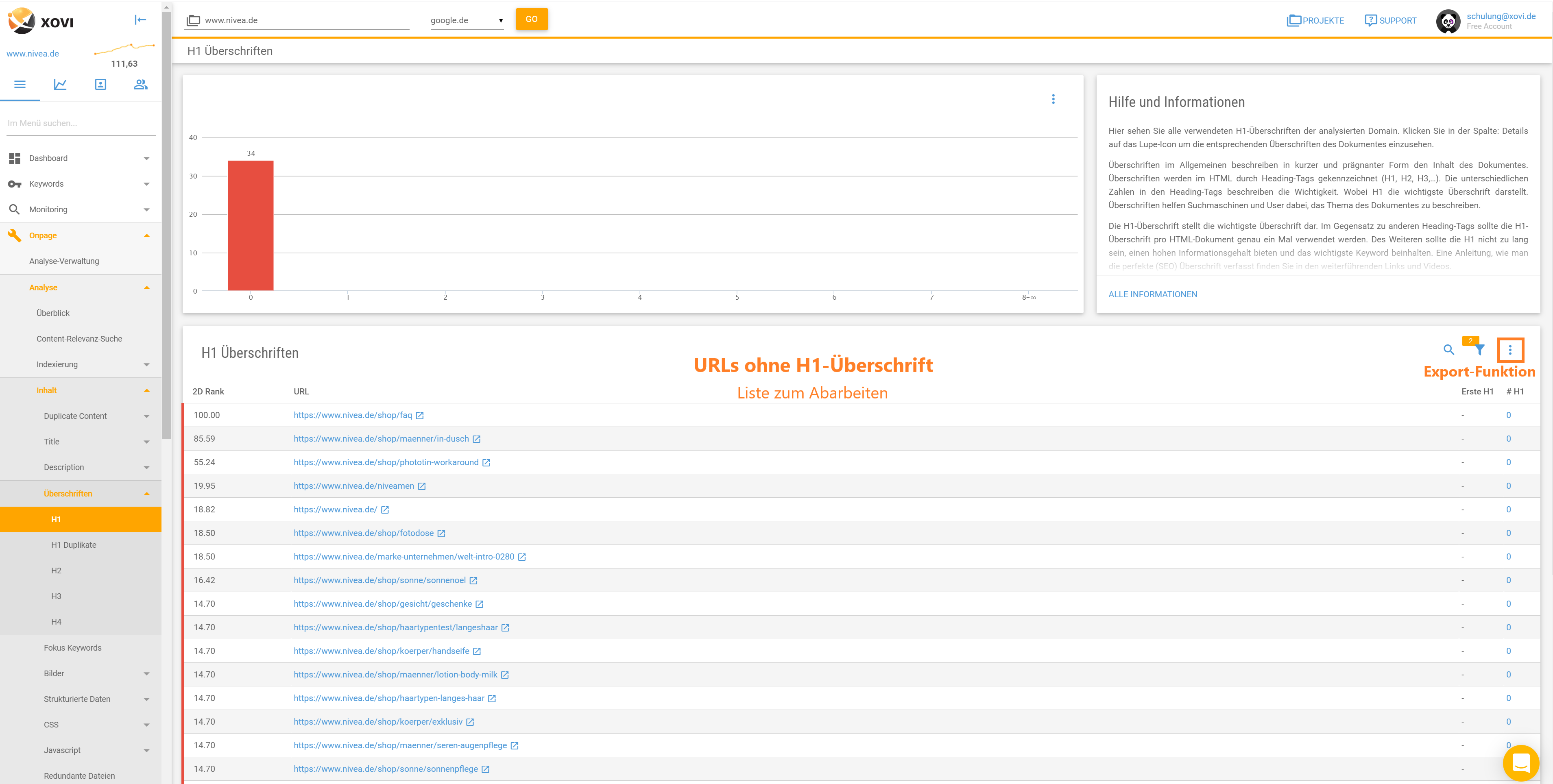Open the table three-dot export menu
Screen dimensions: 1553x784
coord(1510,350)
